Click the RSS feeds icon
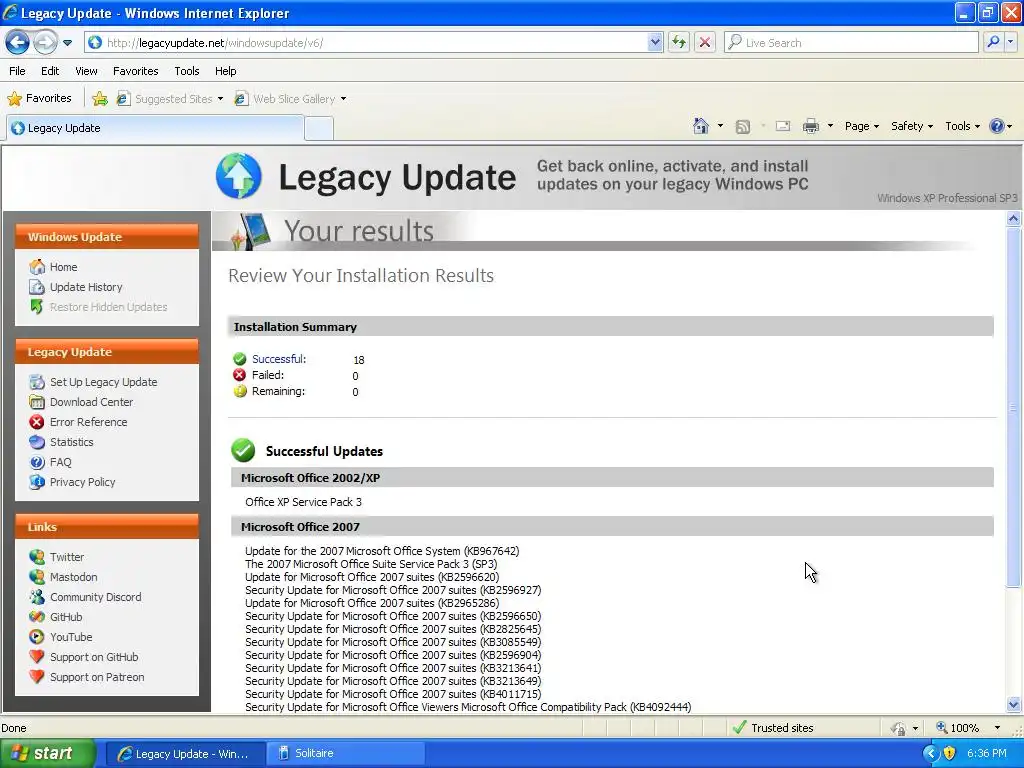Screen dimensions: 1024x768 point(743,127)
